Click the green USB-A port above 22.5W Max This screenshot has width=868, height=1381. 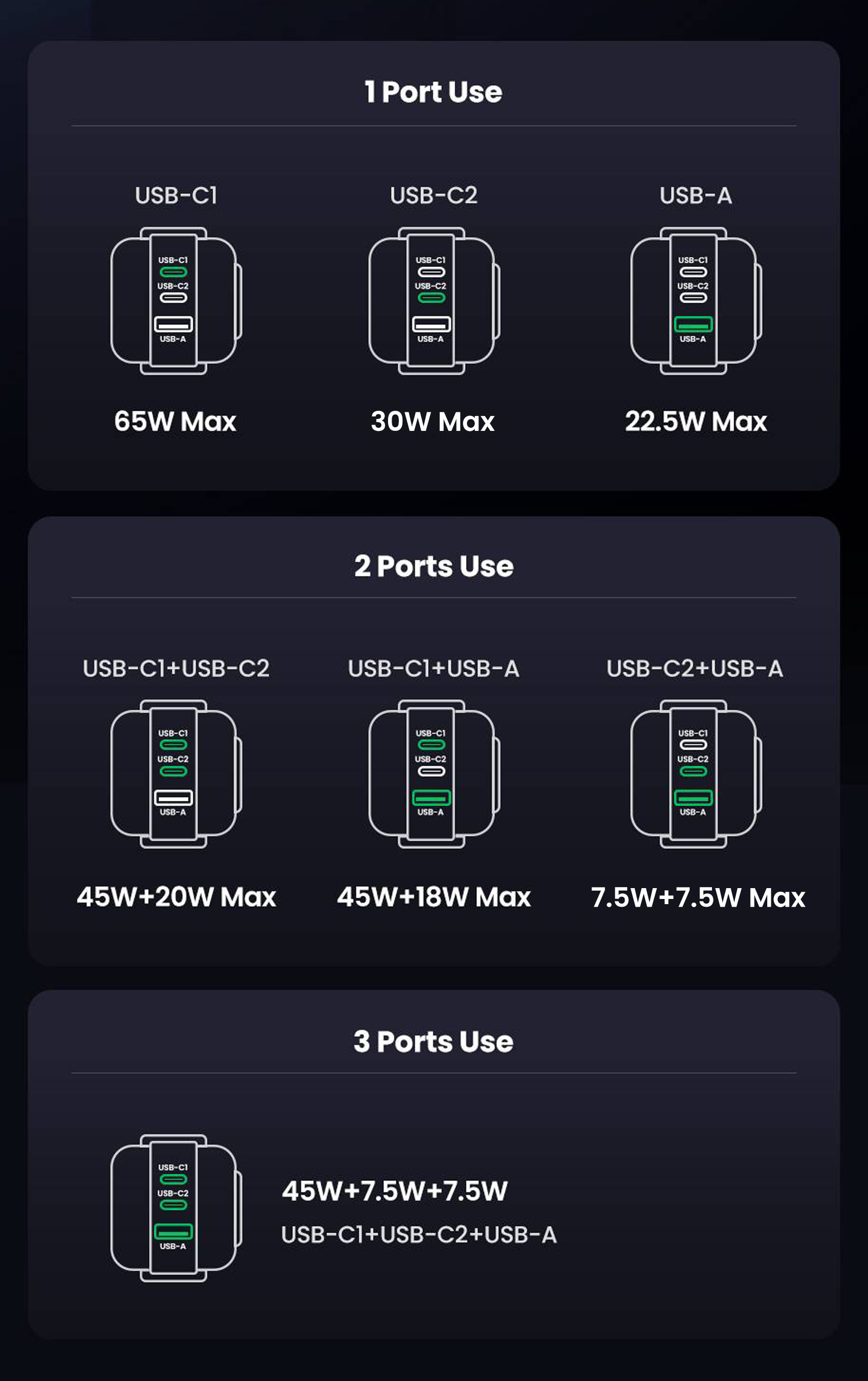[x=693, y=324]
